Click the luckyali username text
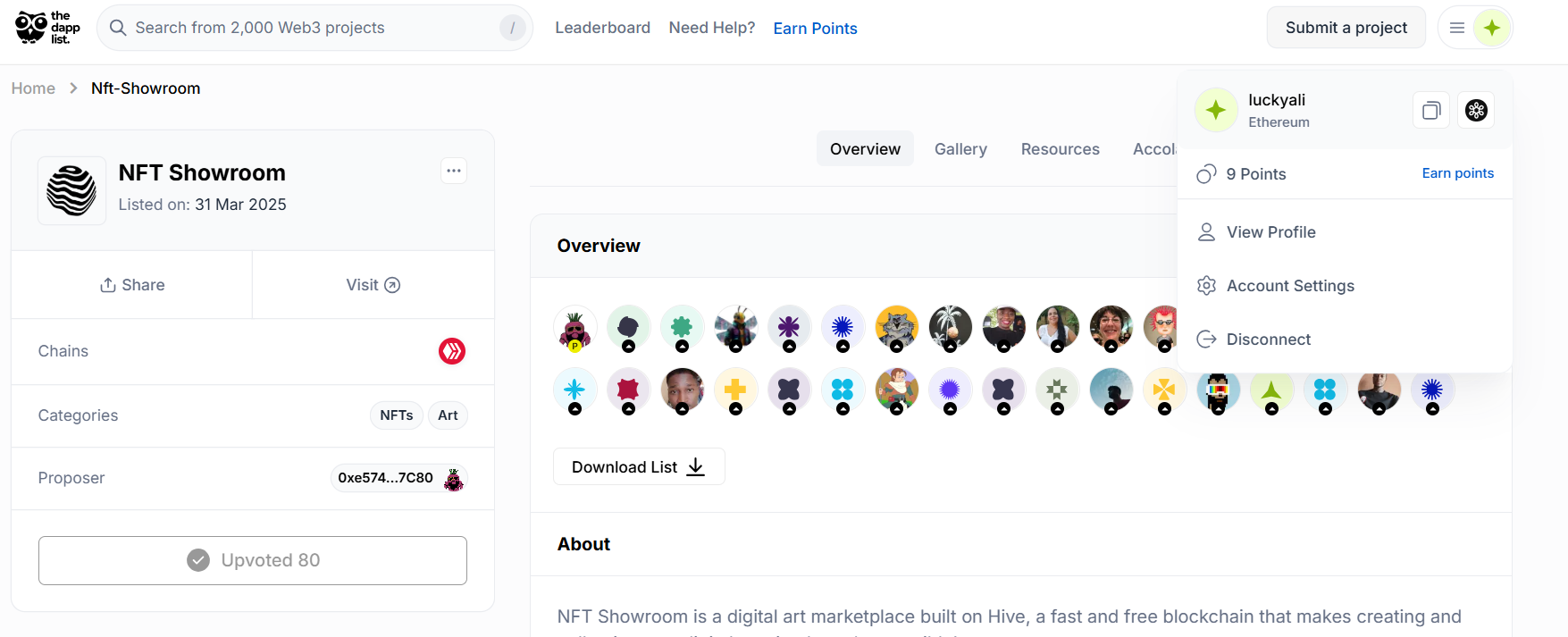 1277,100
